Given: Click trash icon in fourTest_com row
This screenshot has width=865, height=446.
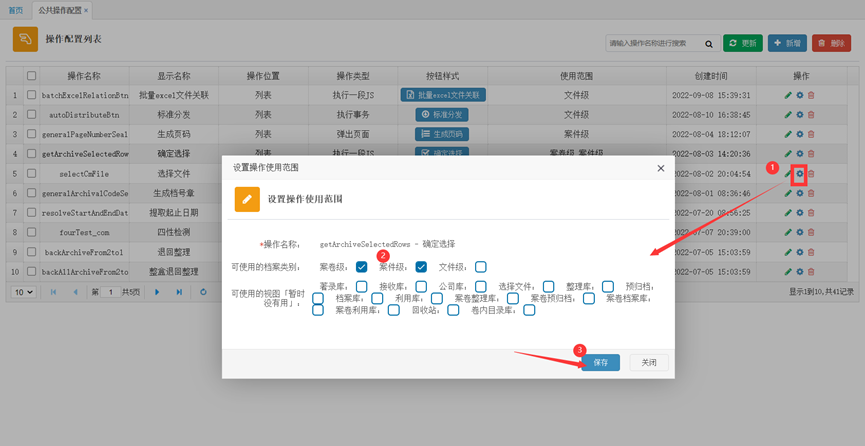Looking at the screenshot, I should (x=811, y=232).
